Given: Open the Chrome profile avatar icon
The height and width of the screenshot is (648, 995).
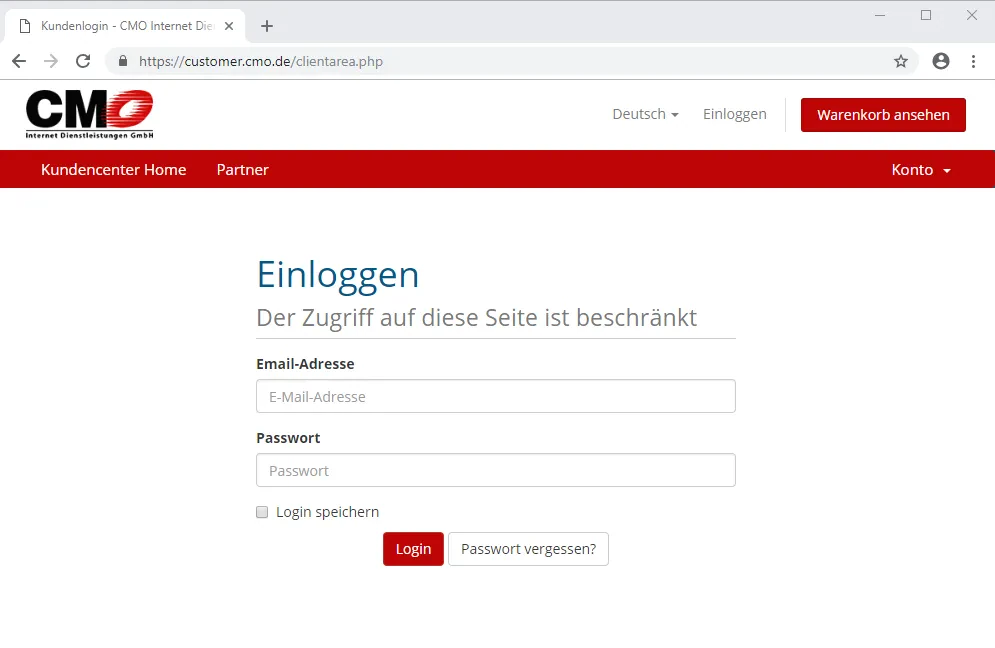Looking at the screenshot, I should tap(940, 61).
